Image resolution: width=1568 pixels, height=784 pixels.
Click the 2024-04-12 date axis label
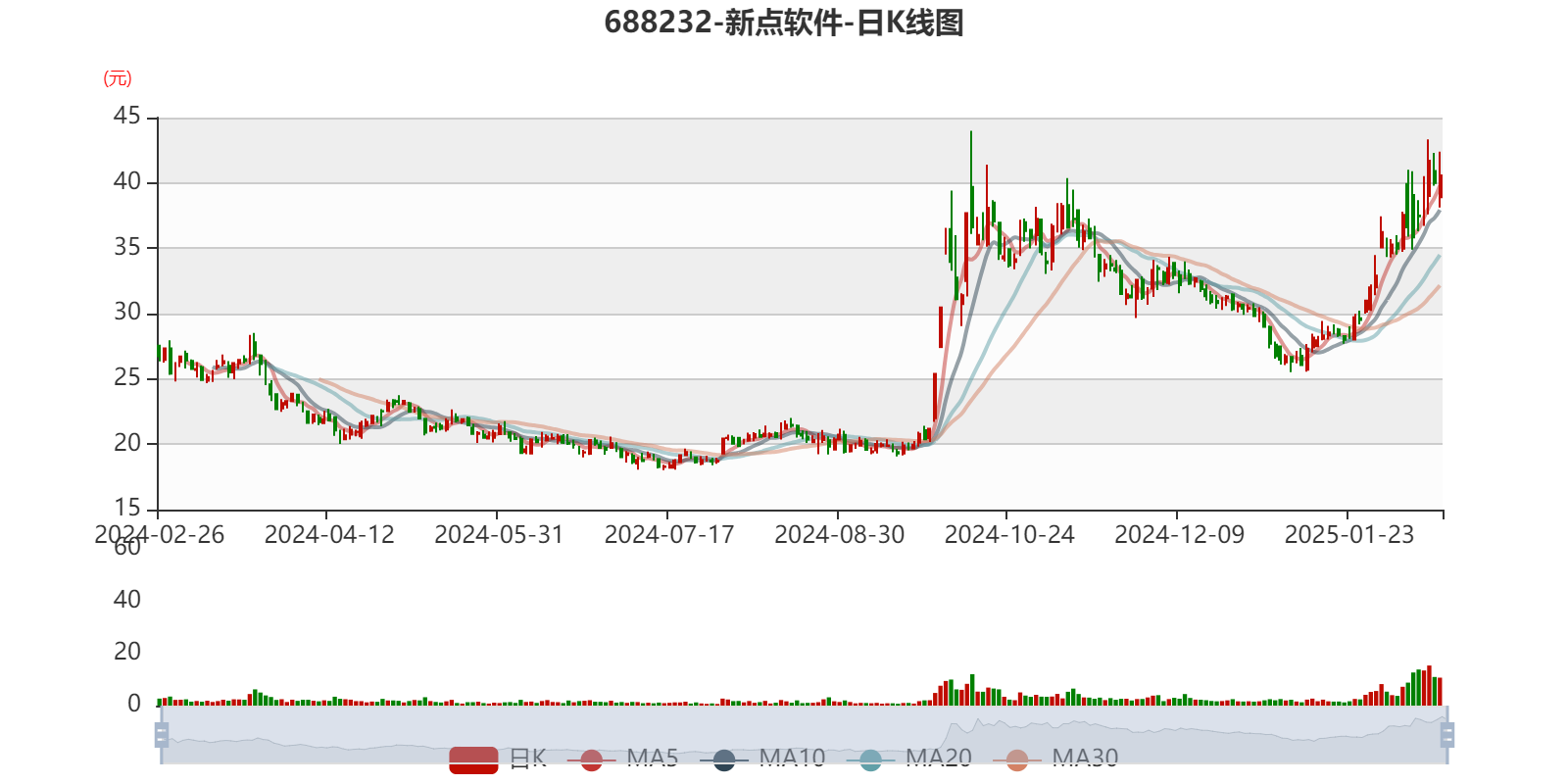329,534
